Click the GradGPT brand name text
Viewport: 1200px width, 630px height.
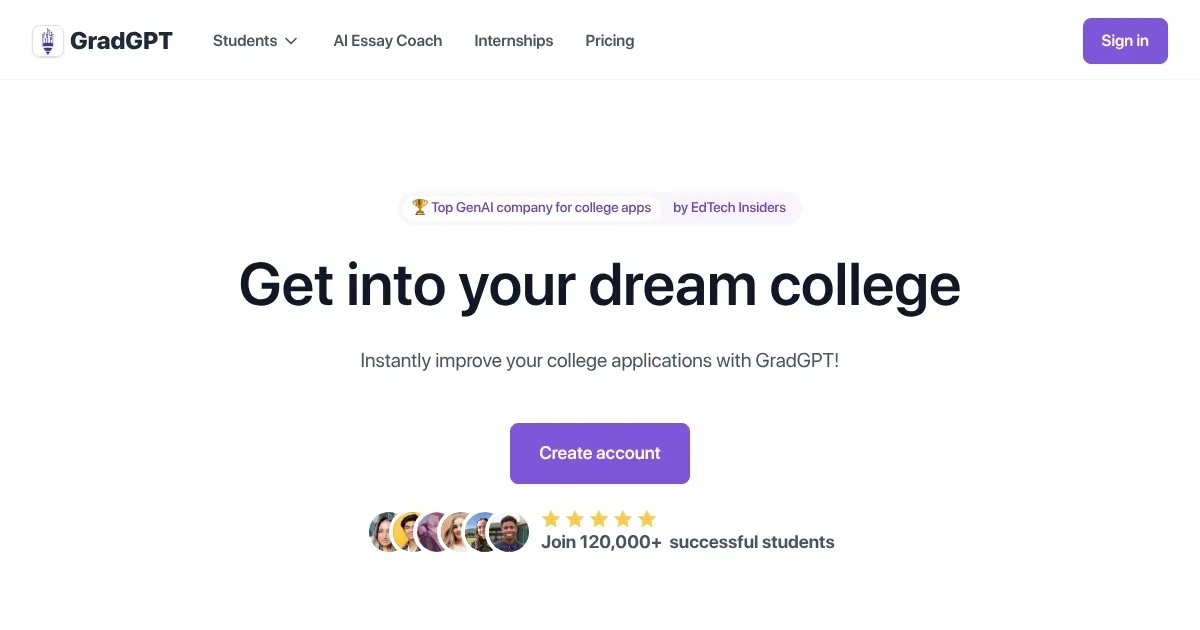[x=121, y=41]
